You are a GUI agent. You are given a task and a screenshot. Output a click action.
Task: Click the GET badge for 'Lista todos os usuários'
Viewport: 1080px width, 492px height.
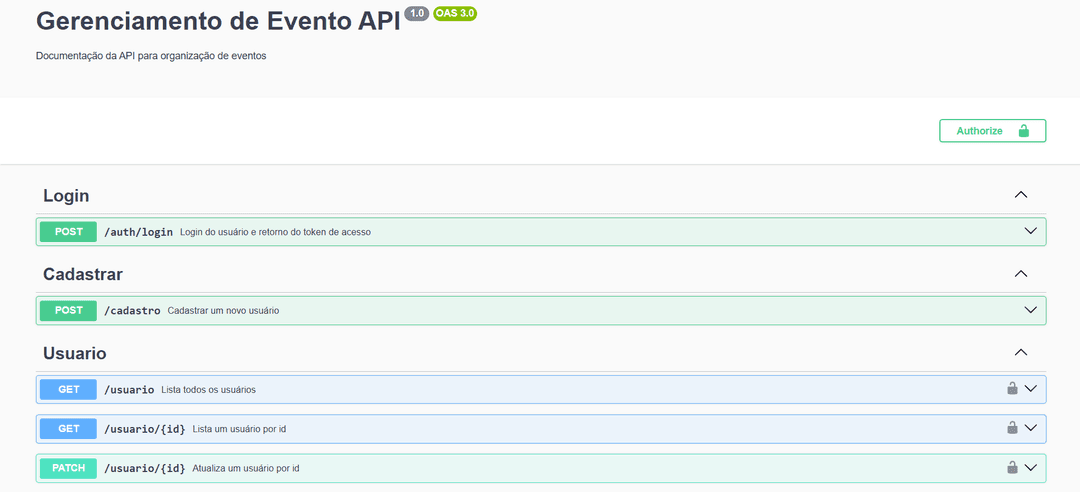68,389
